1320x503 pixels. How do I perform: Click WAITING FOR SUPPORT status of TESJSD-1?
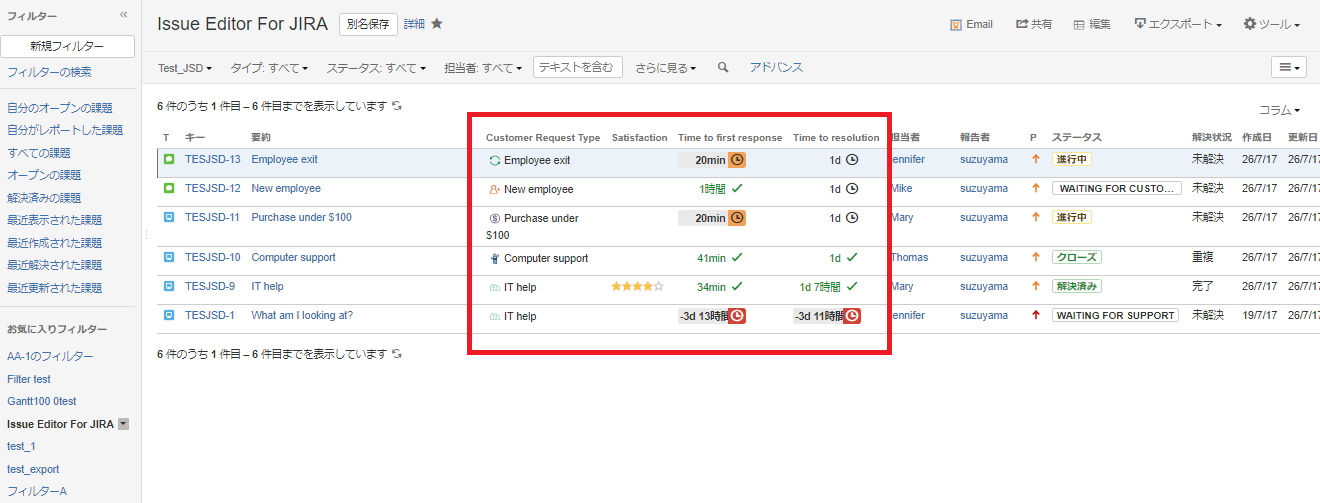coord(1115,315)
